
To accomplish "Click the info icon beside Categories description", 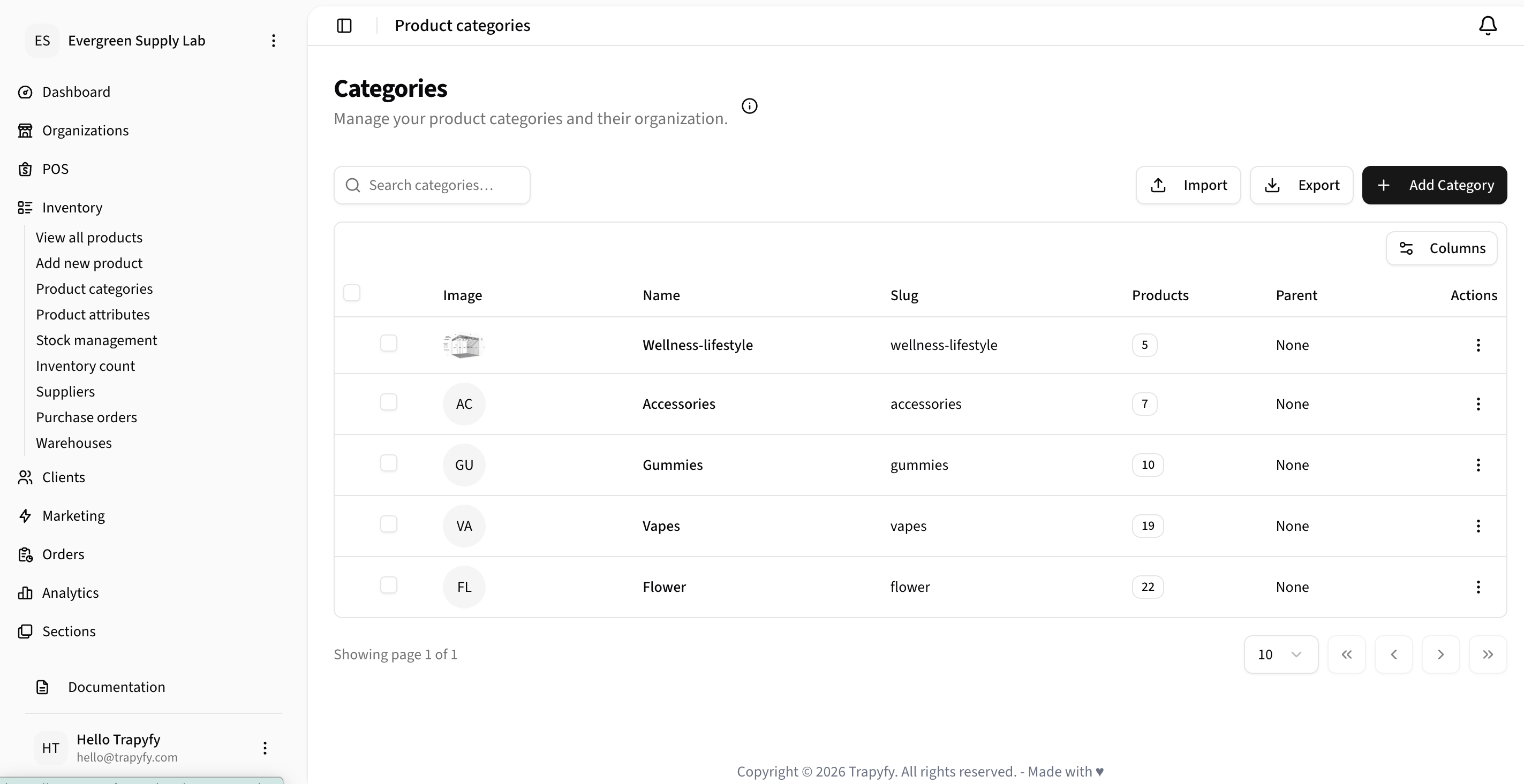I will (x=750, y=106).
